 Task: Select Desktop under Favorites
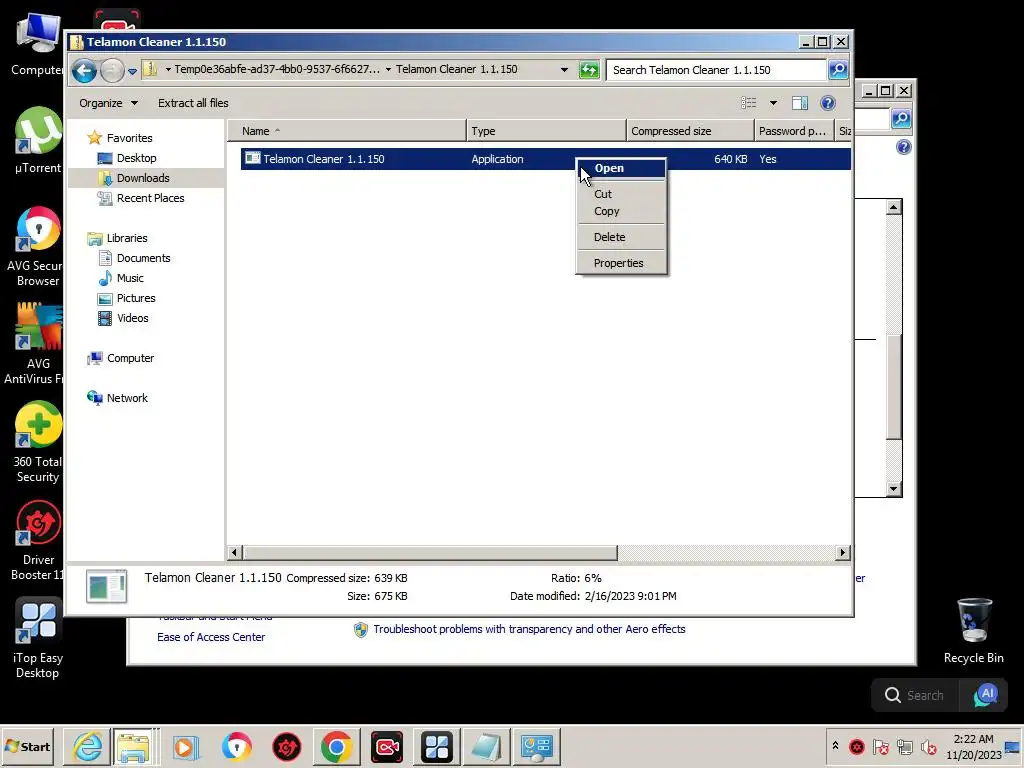136,158
